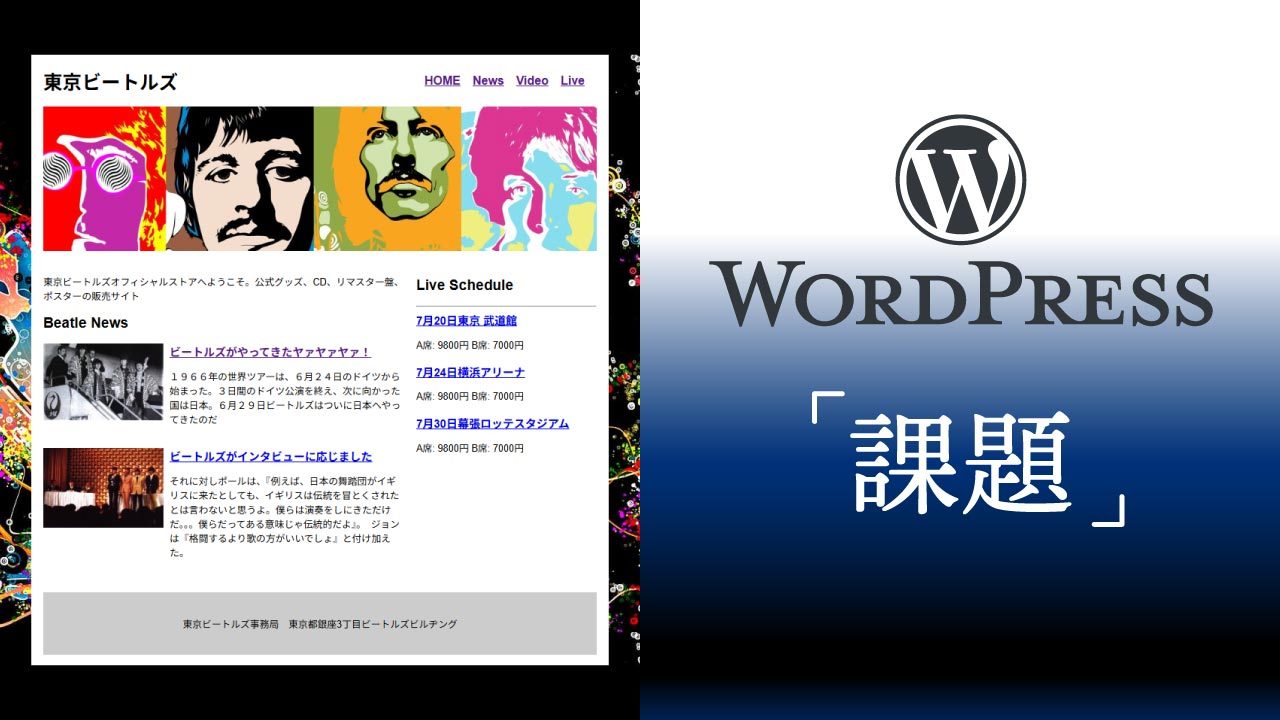Click the WordPress wordmark text
The image size is (1280, 720).
click(960, 293)
